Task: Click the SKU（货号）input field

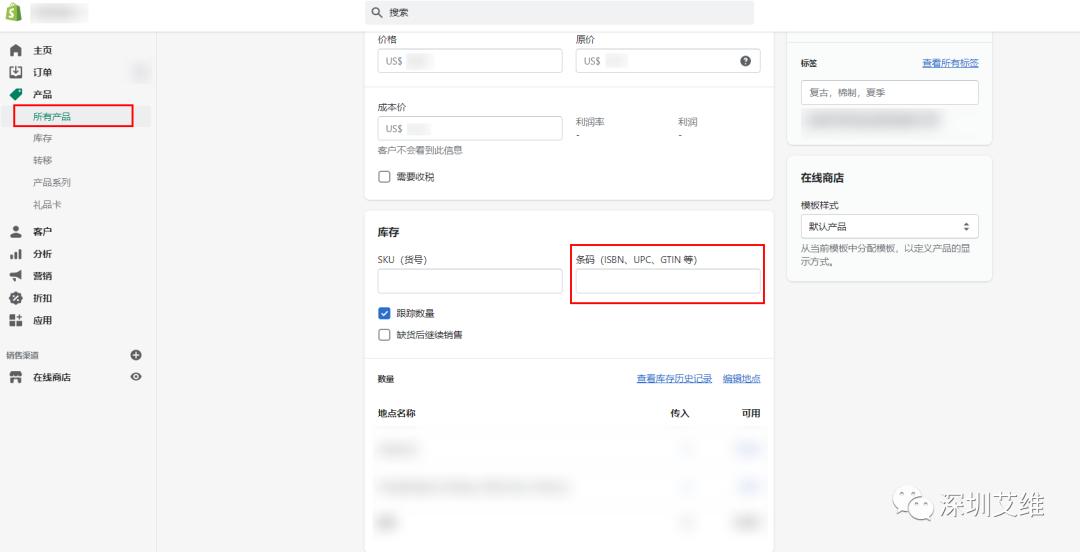Action: (470, 281)
